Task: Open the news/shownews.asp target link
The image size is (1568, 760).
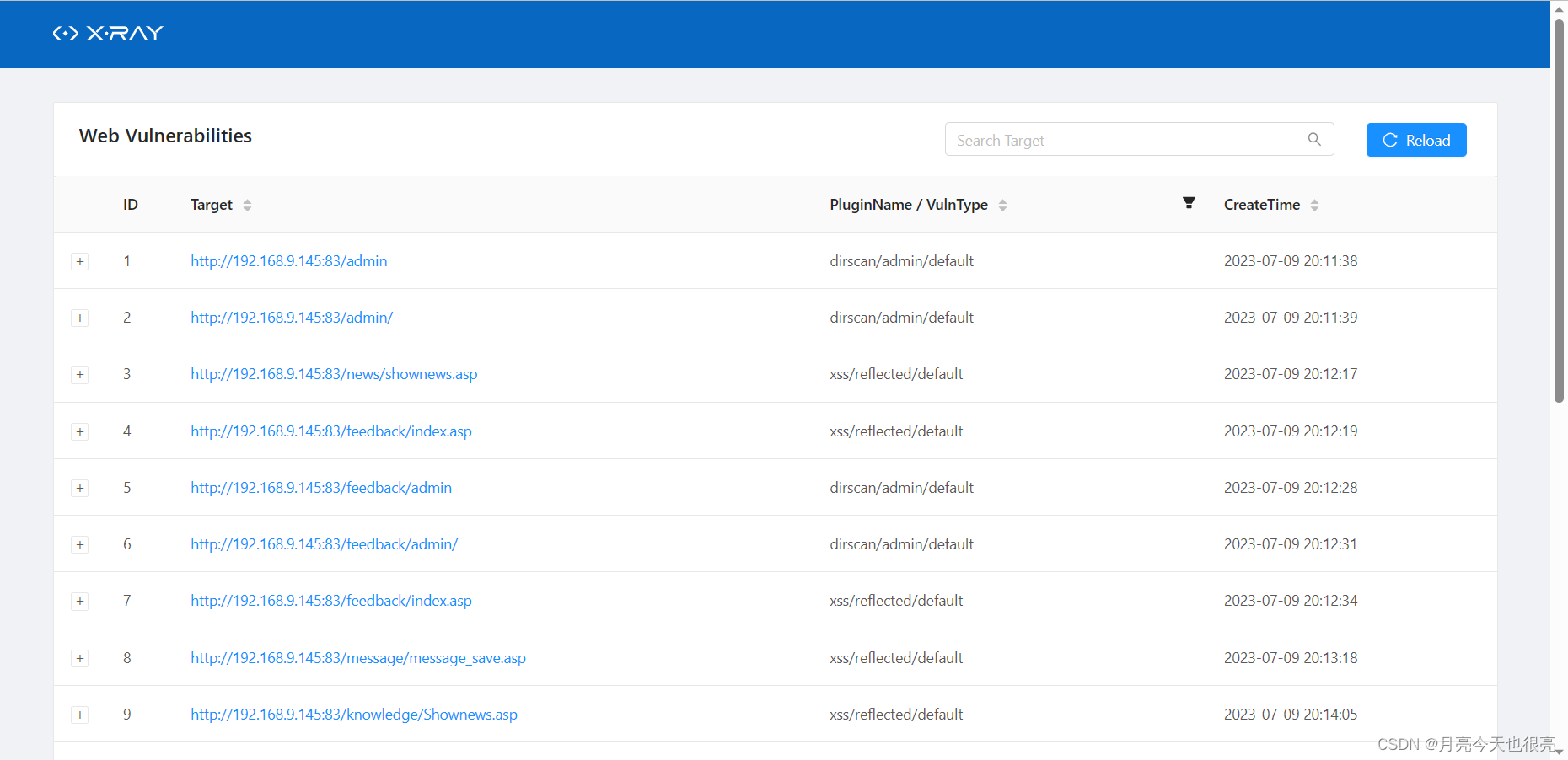Action: [x=334, y=374]
